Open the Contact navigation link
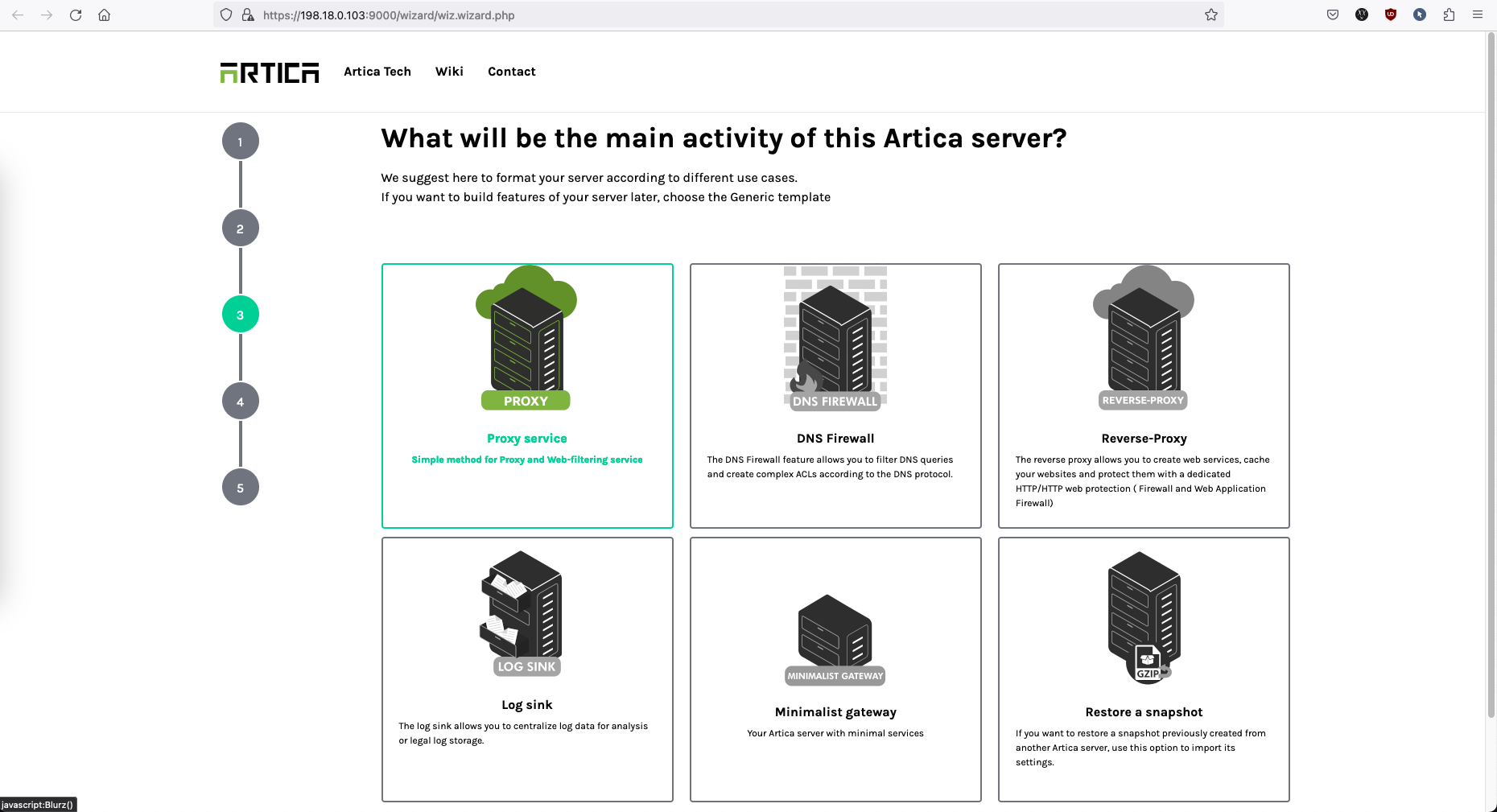This screenshot has width=1497, height=812. (511, 72)
